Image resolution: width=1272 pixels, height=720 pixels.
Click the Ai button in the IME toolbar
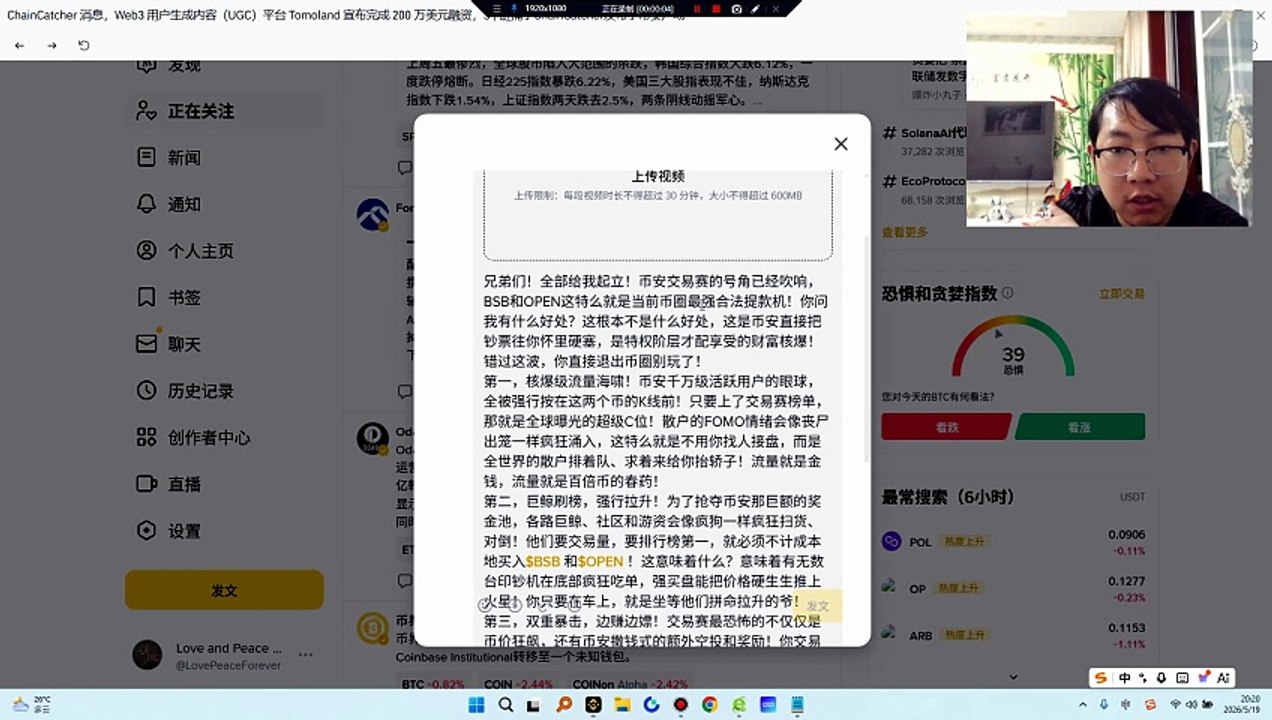(x=1224, y=678)
